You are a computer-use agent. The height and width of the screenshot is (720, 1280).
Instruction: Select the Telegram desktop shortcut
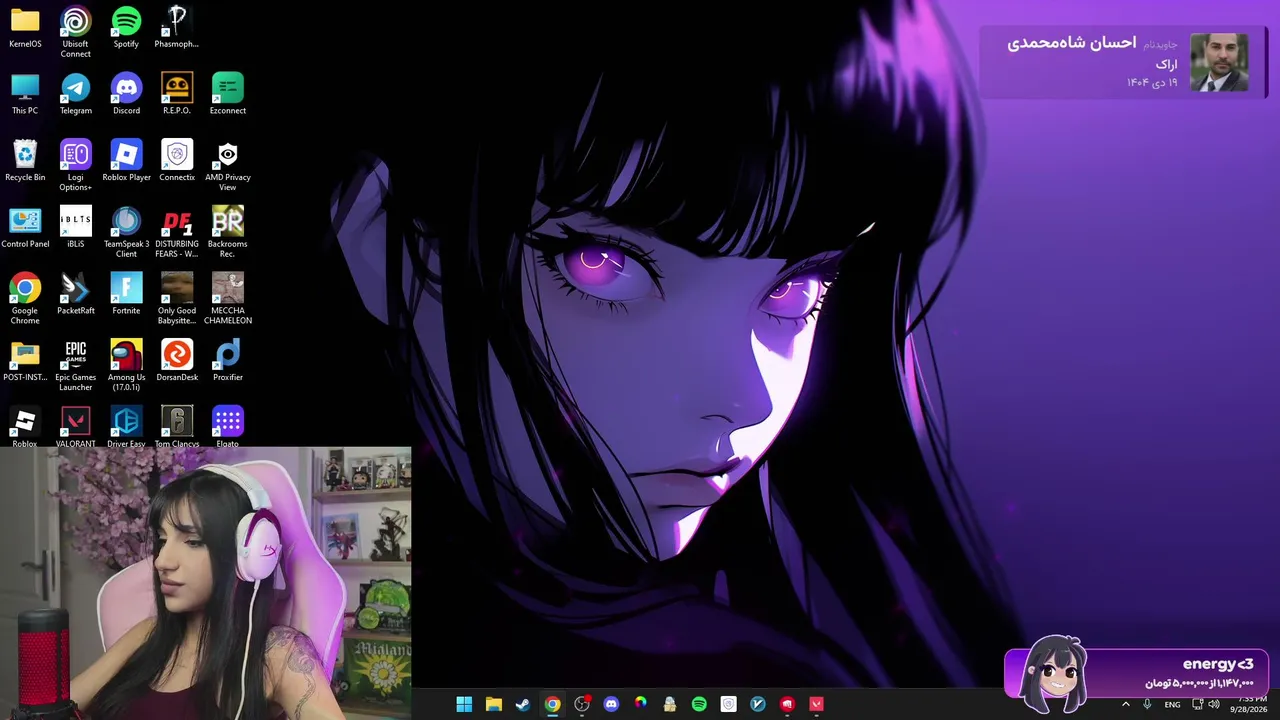point(75,94)
